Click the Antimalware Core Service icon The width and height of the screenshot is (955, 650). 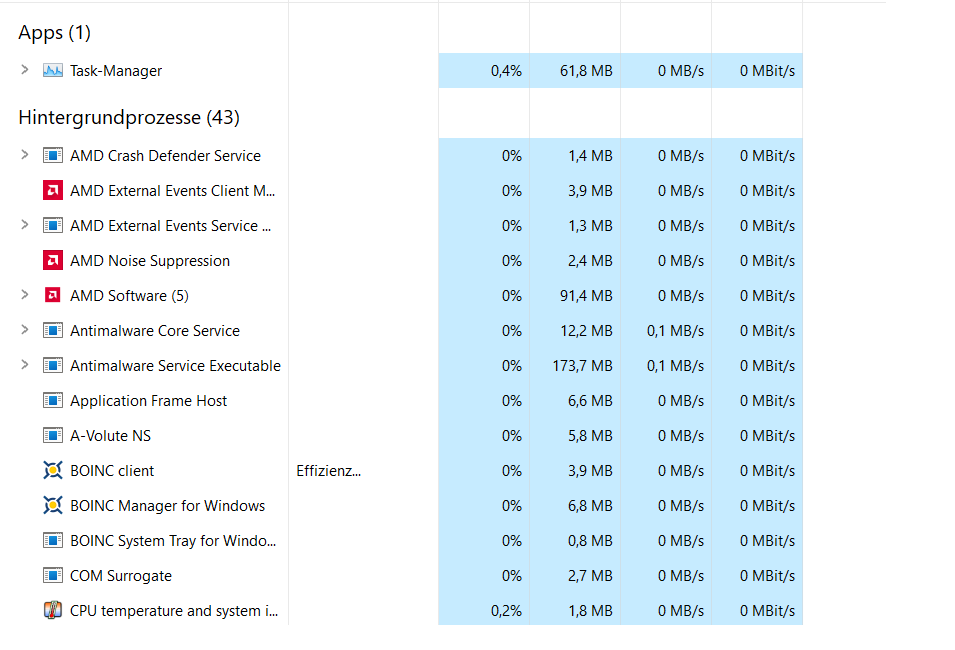(x=53, y=331)
